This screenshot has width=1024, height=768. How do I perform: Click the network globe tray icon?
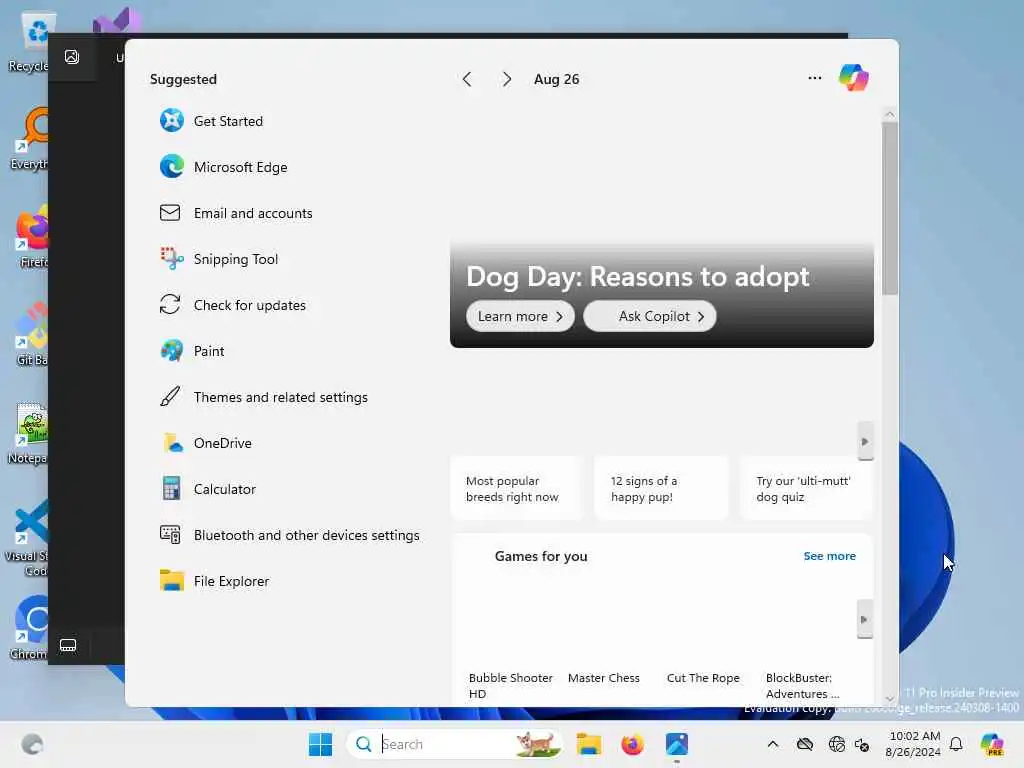[836, 744]
